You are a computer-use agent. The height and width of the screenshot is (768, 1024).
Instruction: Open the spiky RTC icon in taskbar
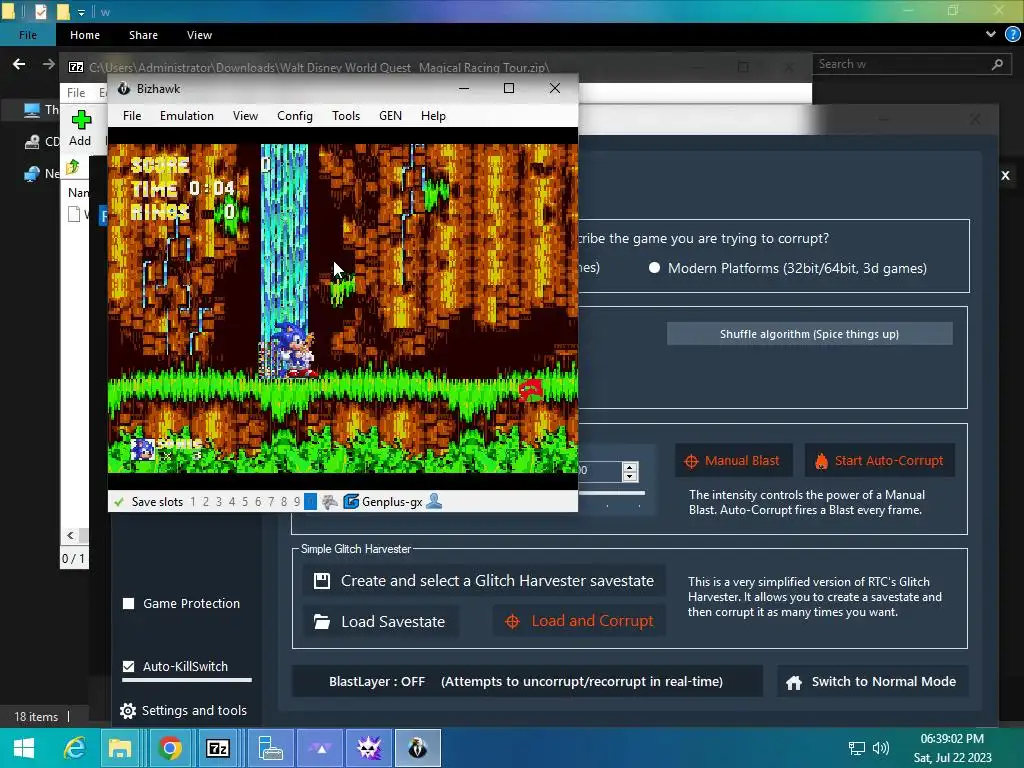[369, 748]
